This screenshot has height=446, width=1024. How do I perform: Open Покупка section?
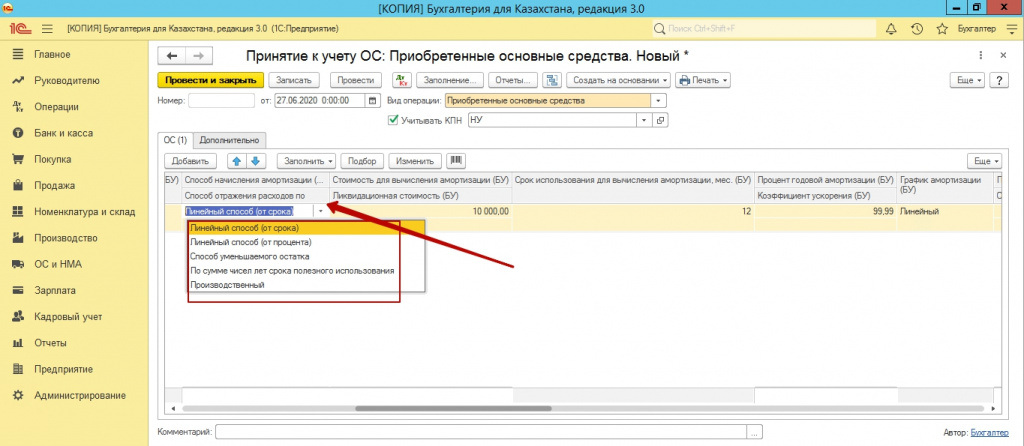[52, 159]
